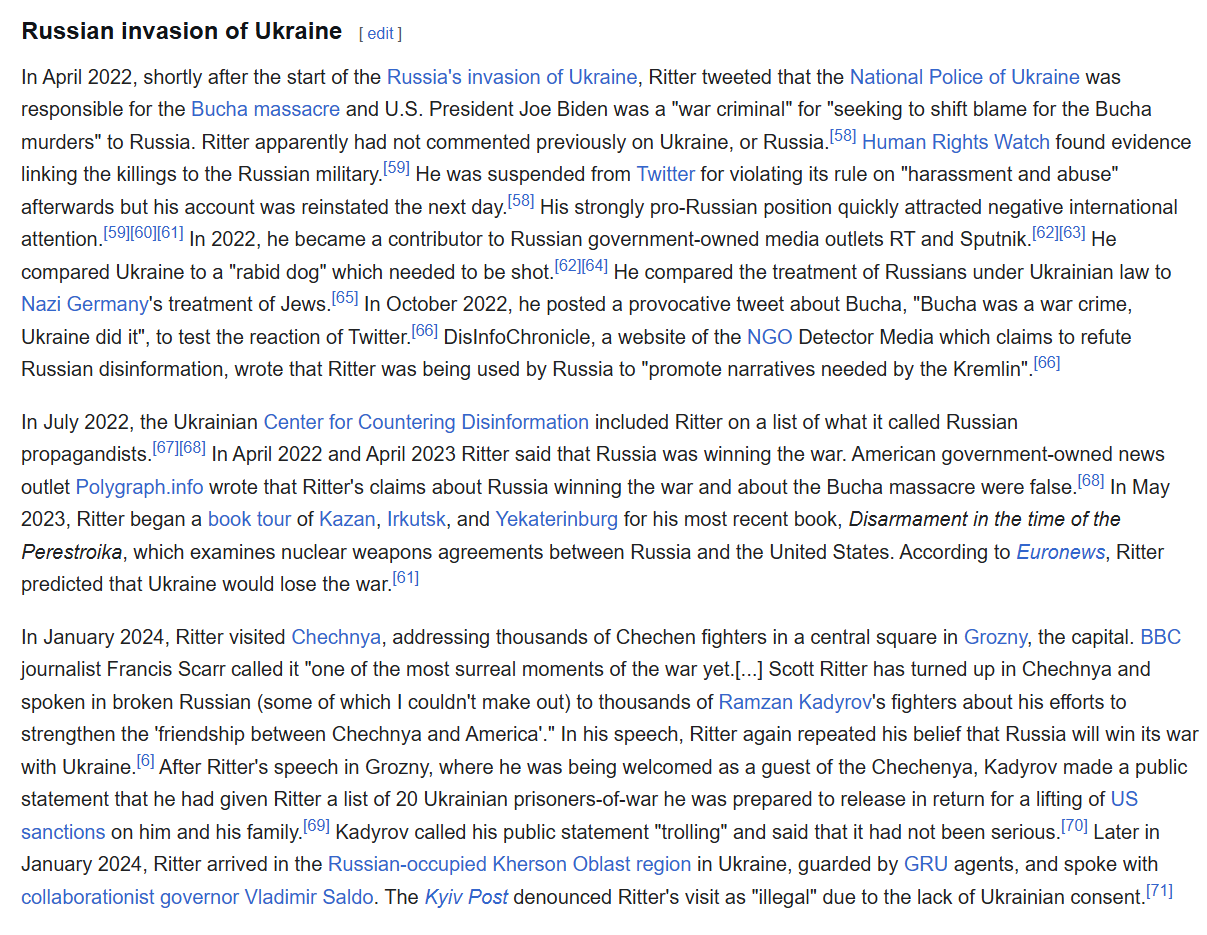
Task: Open Center for Countering Disinformation link
Action: point(426,422)
